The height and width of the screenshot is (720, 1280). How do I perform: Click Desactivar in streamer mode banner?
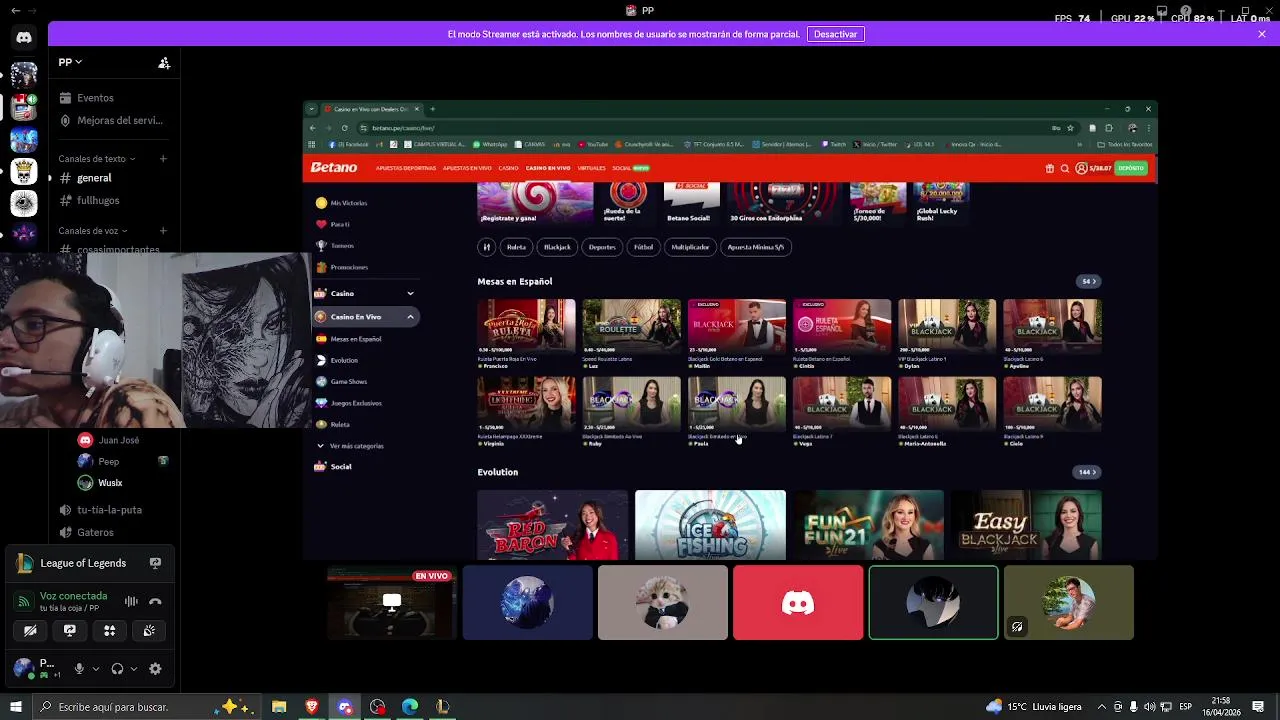pos(835,34)
